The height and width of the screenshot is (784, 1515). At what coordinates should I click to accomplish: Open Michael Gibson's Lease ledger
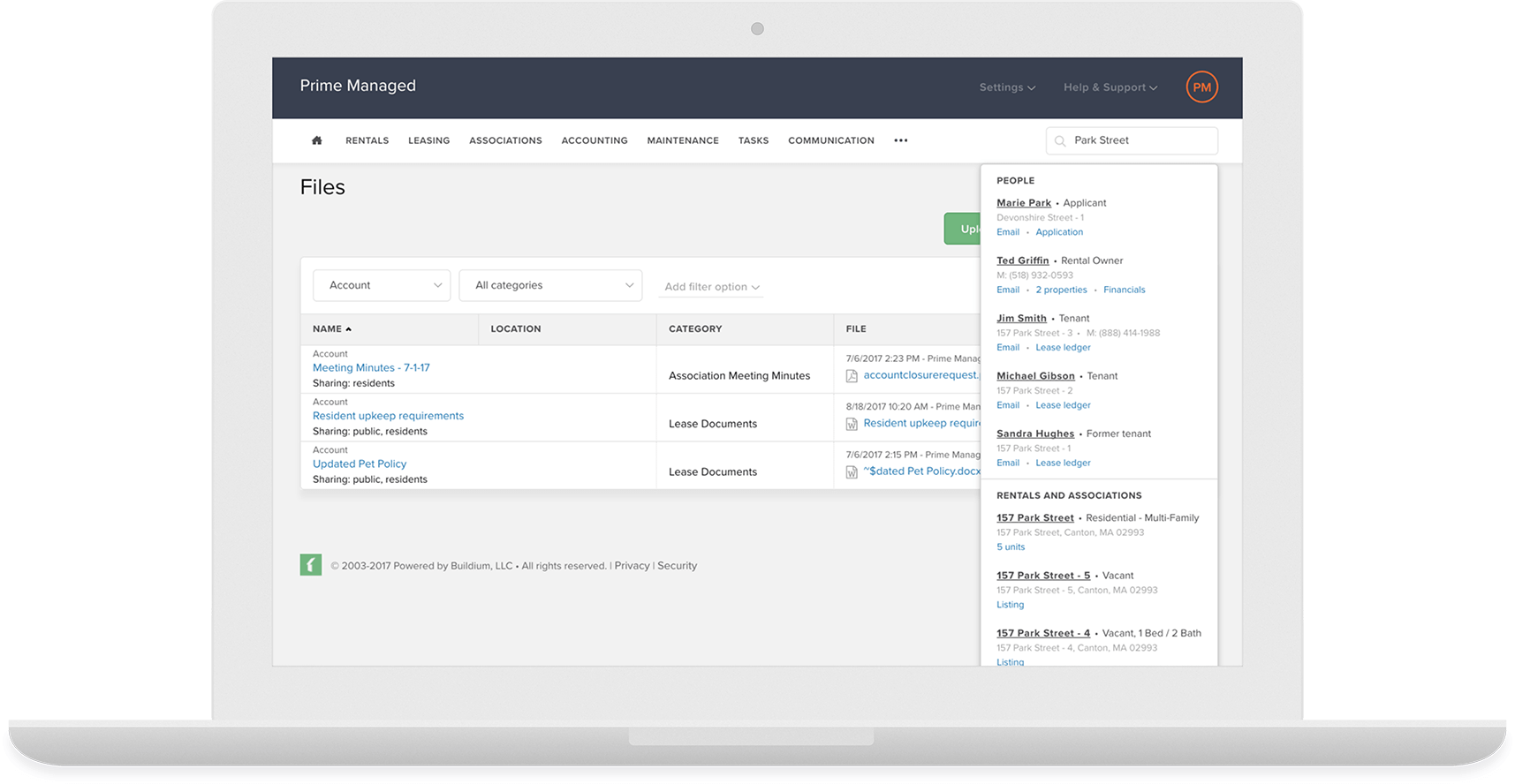point(1063,405)
